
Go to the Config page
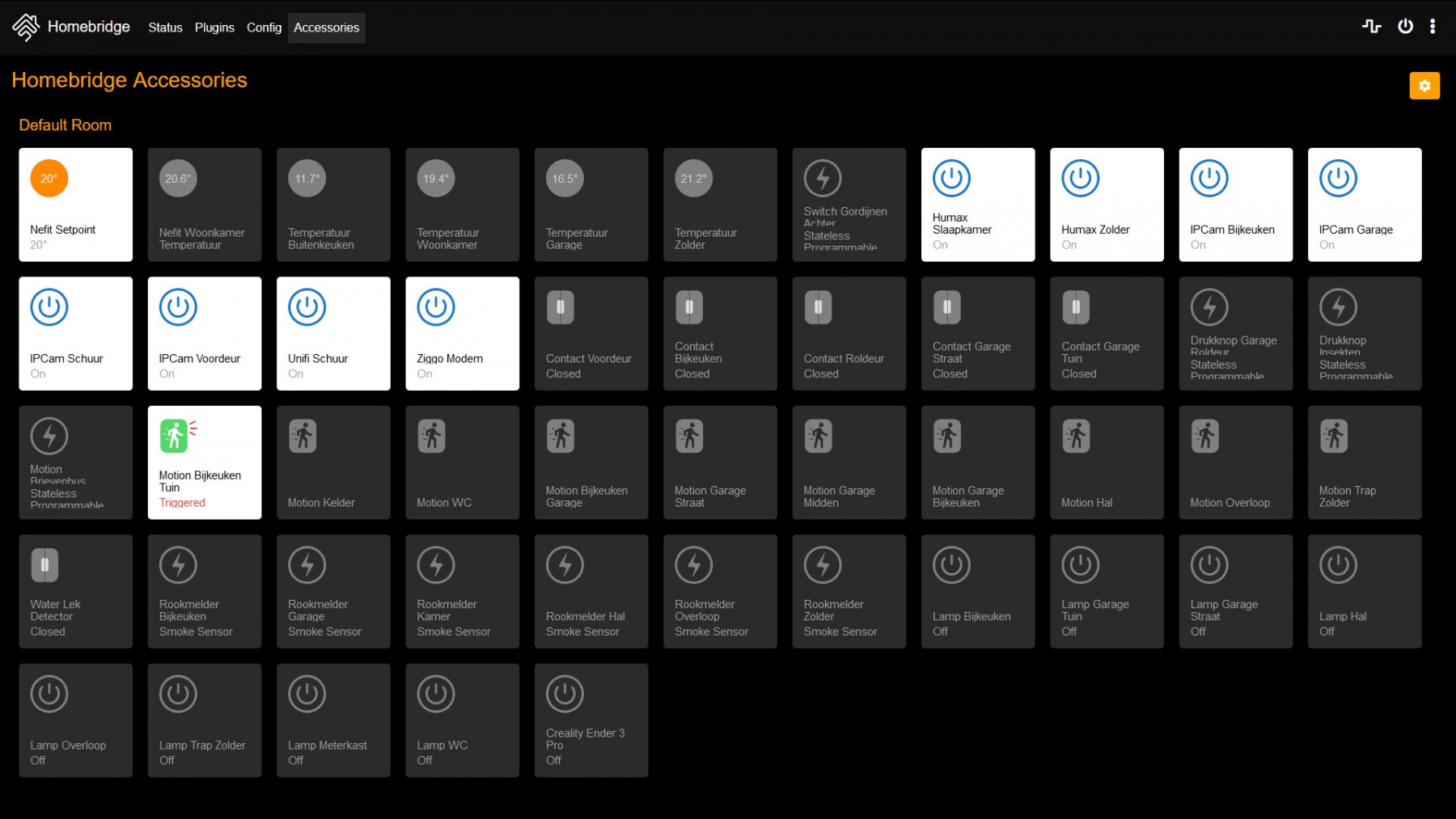click(x=264, y=27)
